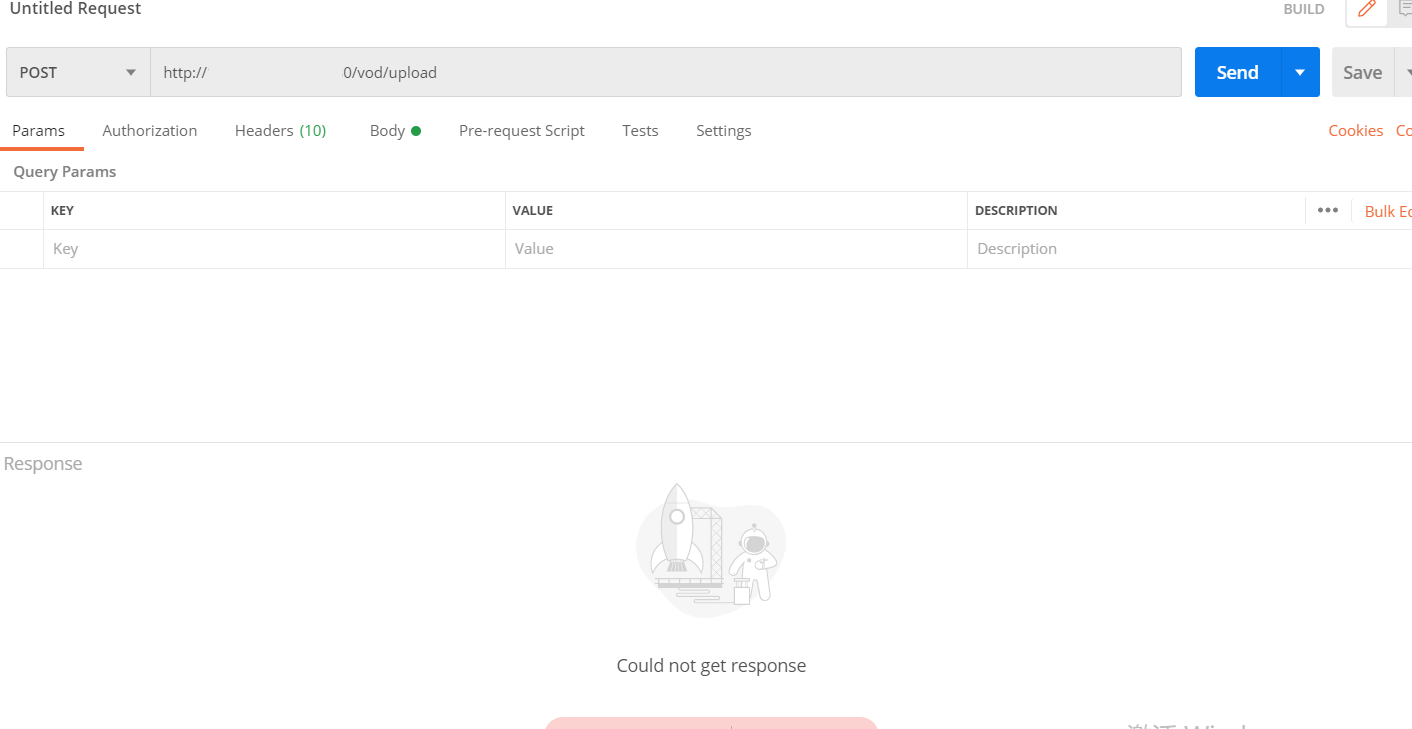This screenshot has width=1412, height=729.
Task: Click the pencil edit icon
Action: 1367,9
